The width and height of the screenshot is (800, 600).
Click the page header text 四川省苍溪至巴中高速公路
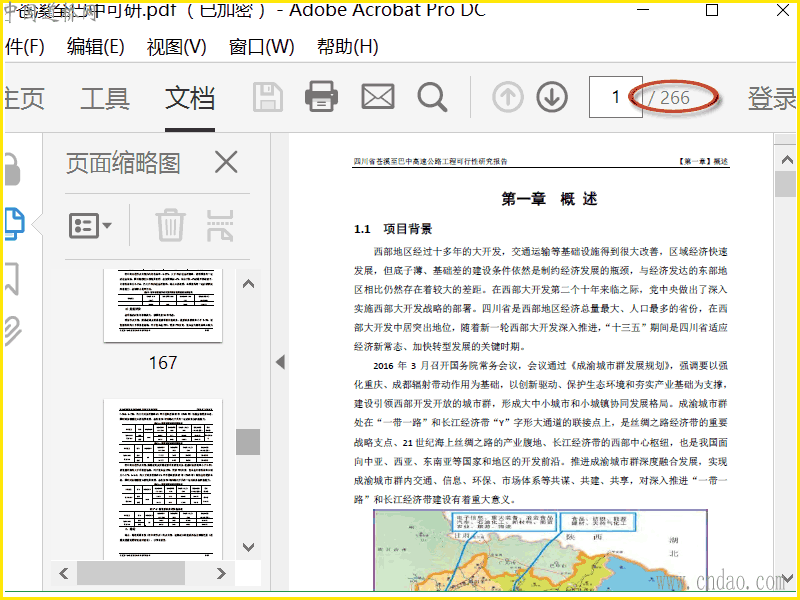[x=431, y=162]
